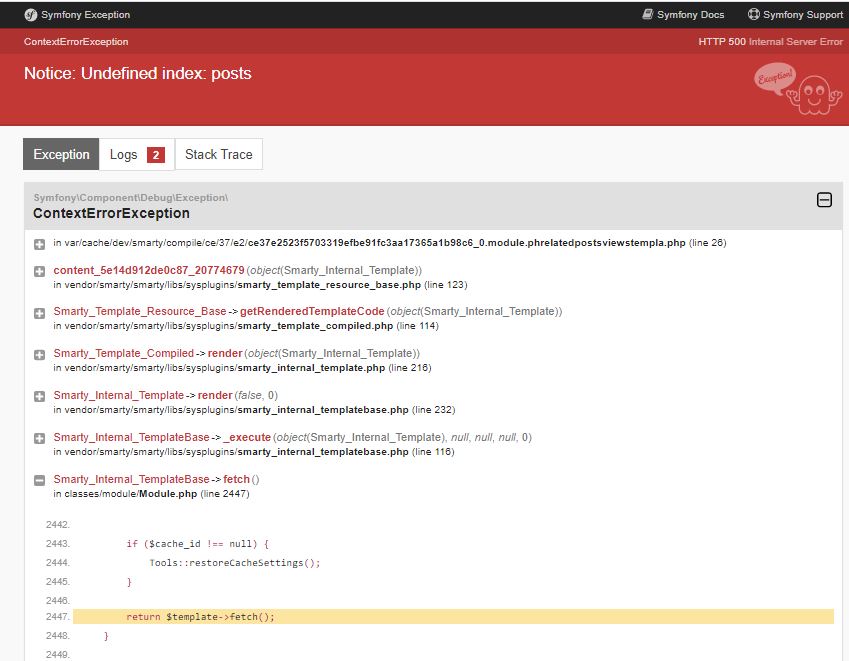Click the content_5e14d912de0c87_20774679 function name

point(149,270)
